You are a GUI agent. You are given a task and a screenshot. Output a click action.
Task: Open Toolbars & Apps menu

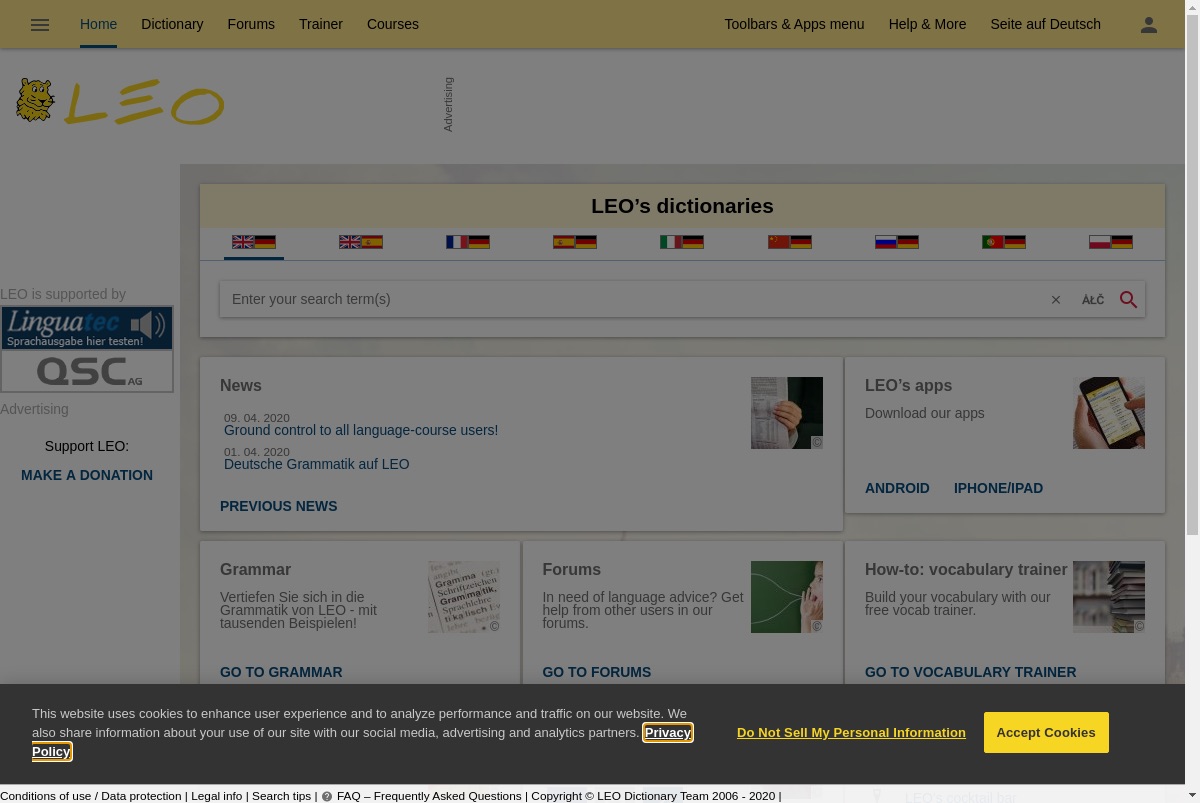pyautogui.click(x=794, y=24)
